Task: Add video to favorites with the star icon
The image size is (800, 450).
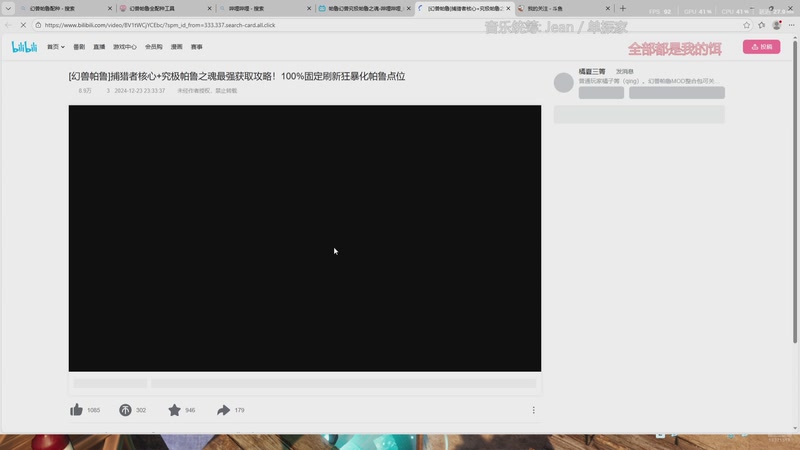Action: pos(174,410)
